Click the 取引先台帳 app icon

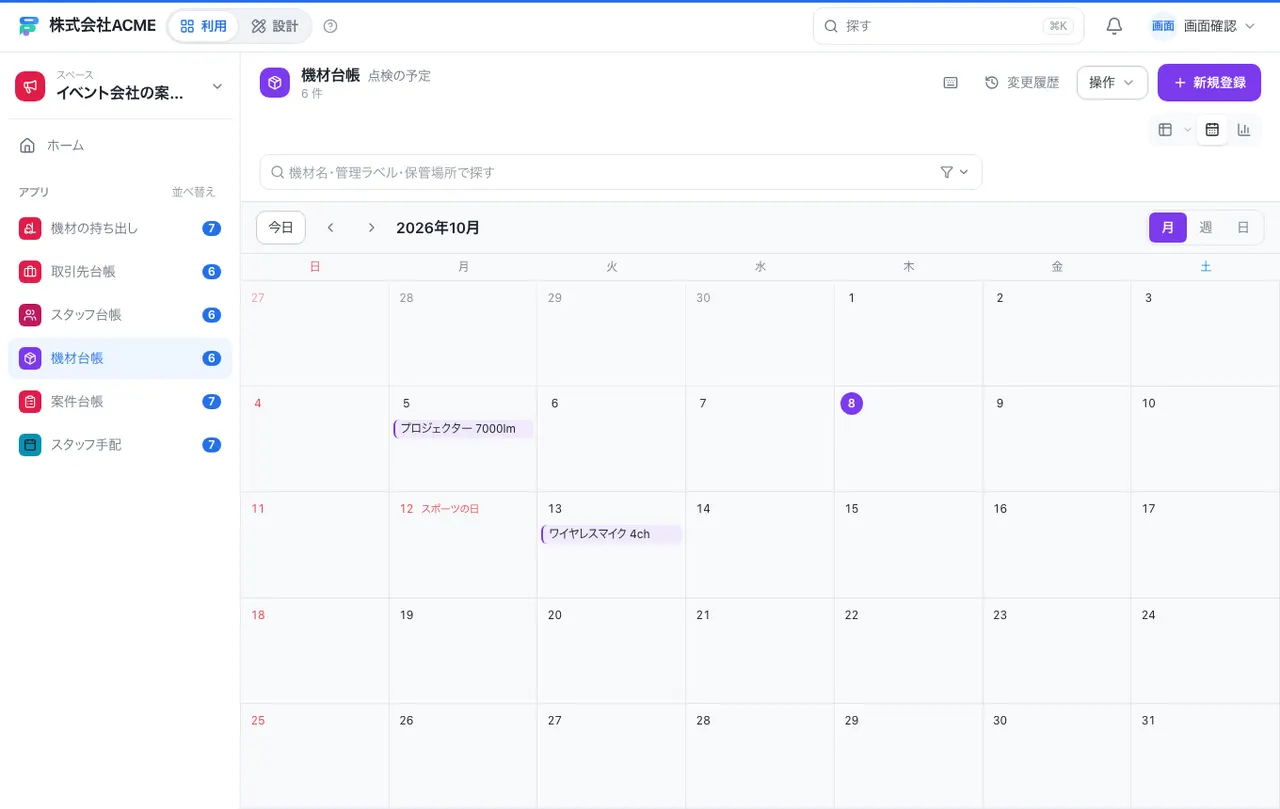point(30,272)
